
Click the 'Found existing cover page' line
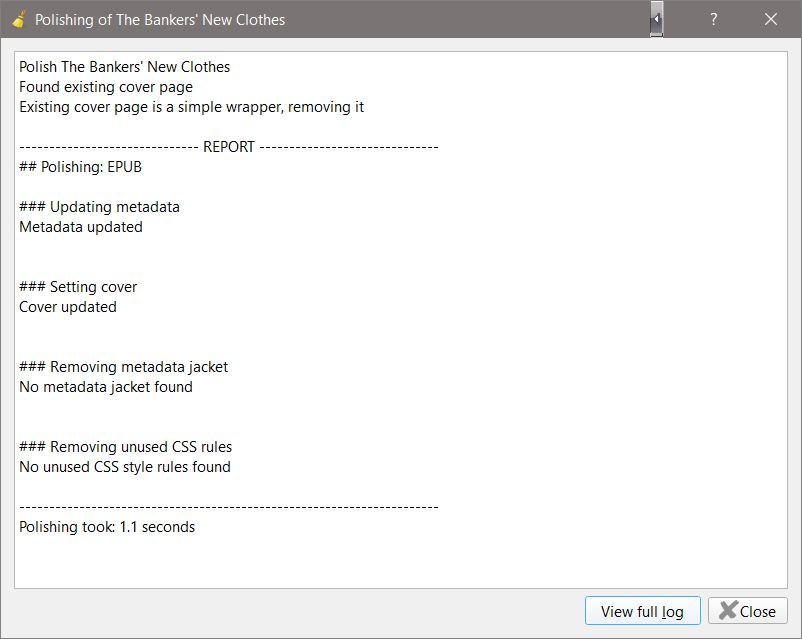coord(106,87)
